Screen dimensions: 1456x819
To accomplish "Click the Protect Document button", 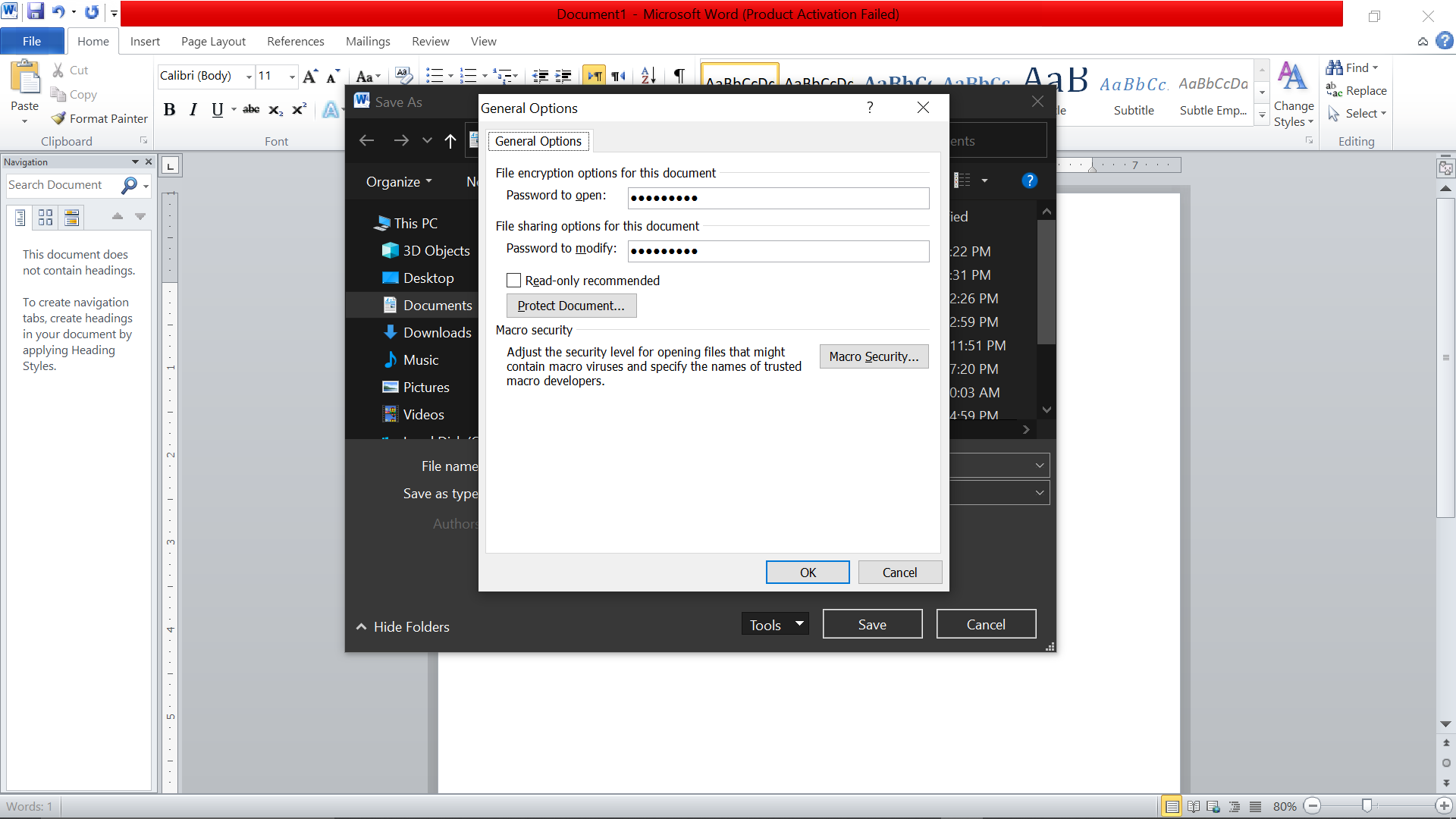I will click(x=570, y=305).
